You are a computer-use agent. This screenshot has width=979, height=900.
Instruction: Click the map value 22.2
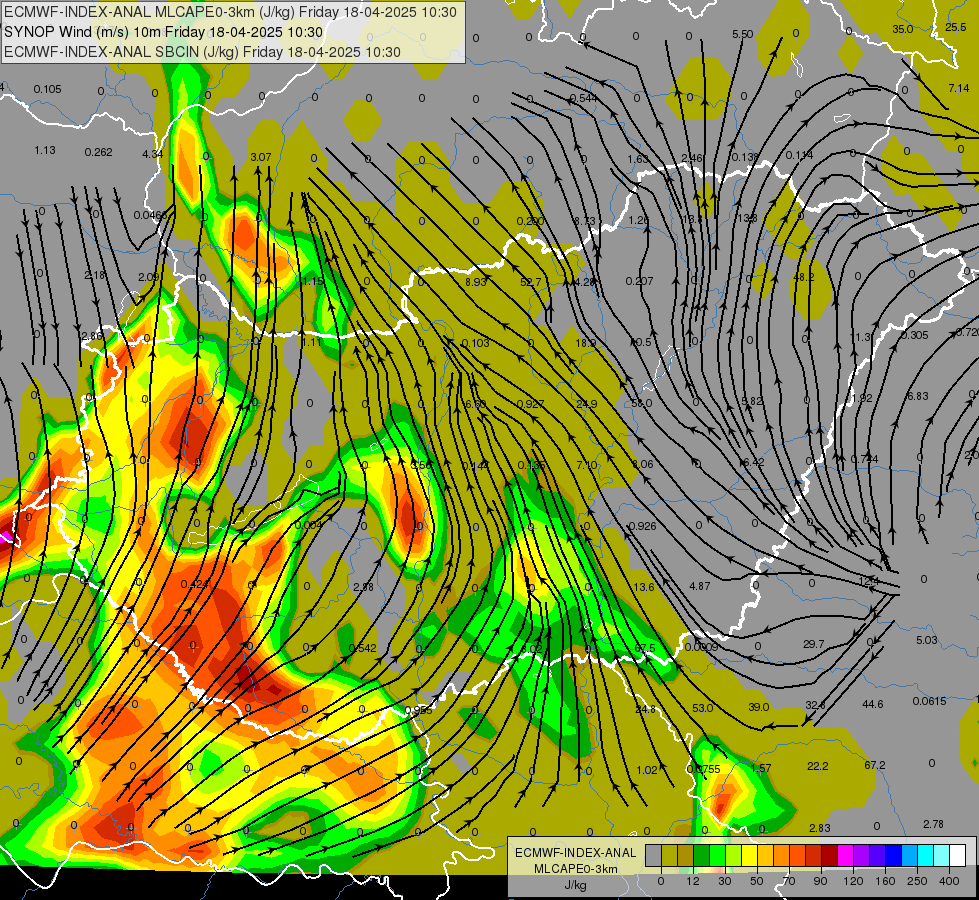point(817,766)
